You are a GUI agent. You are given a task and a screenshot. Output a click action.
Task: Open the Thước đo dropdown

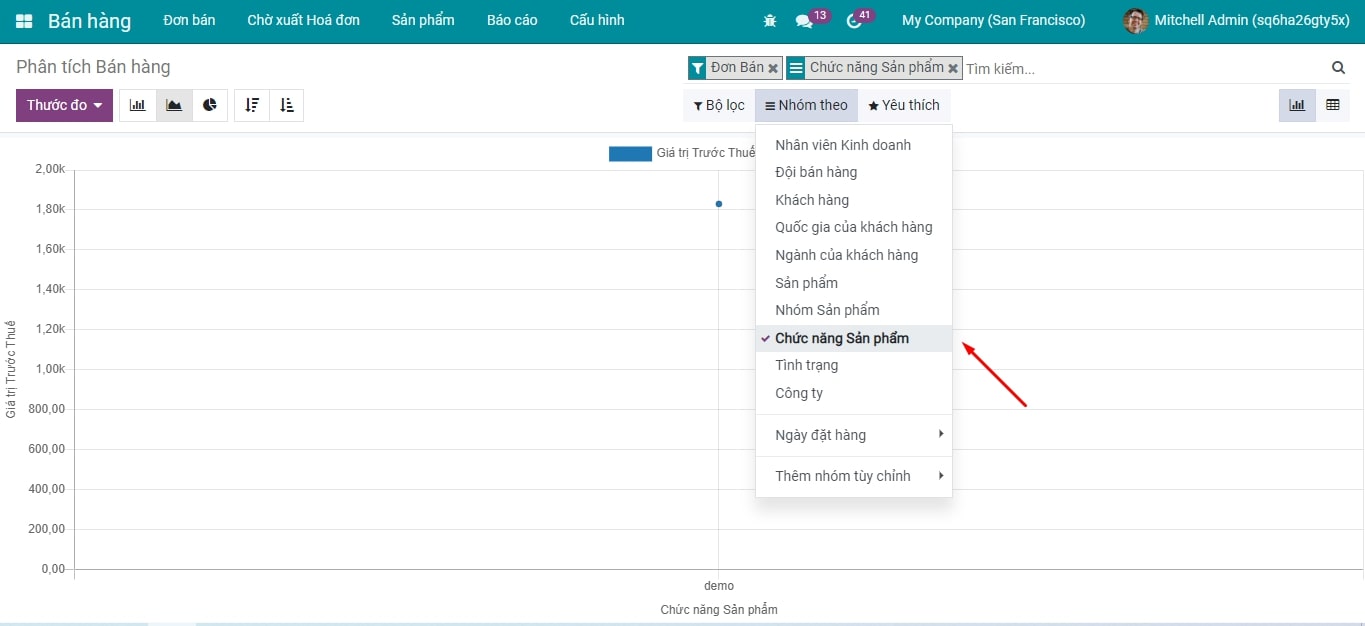pyautogui.click(x=64, y=105)
